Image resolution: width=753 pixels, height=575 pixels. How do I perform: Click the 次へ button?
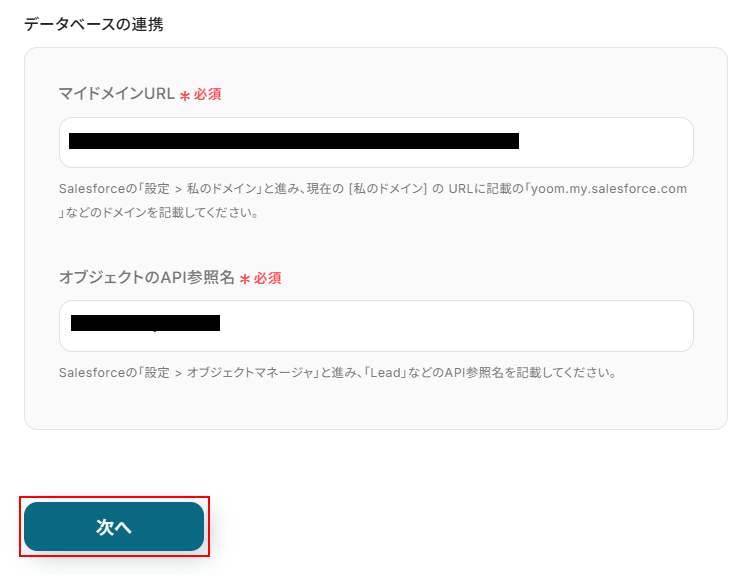[114, 527]
